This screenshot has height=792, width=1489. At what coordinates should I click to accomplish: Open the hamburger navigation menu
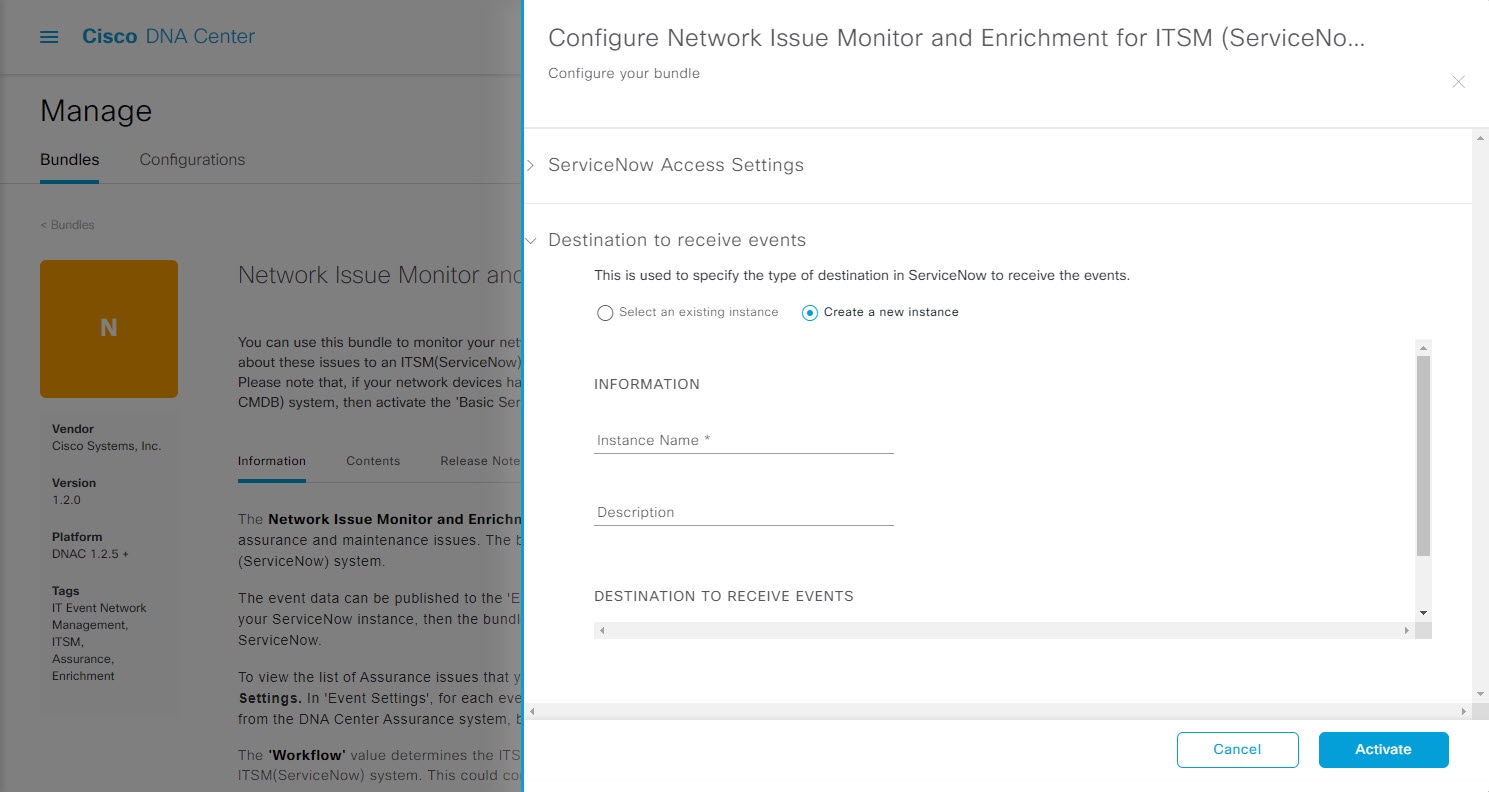click(x=49, y=37)
